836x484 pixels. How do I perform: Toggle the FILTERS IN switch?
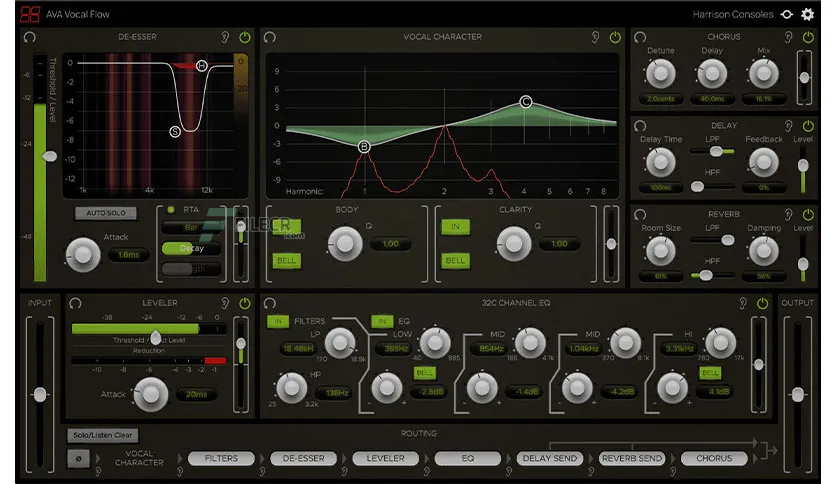point(278,321)
